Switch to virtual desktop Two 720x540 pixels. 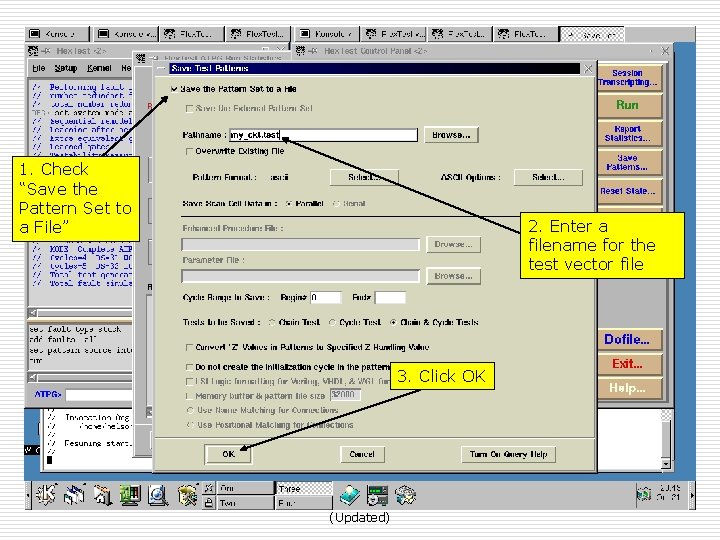click(244, 503)
